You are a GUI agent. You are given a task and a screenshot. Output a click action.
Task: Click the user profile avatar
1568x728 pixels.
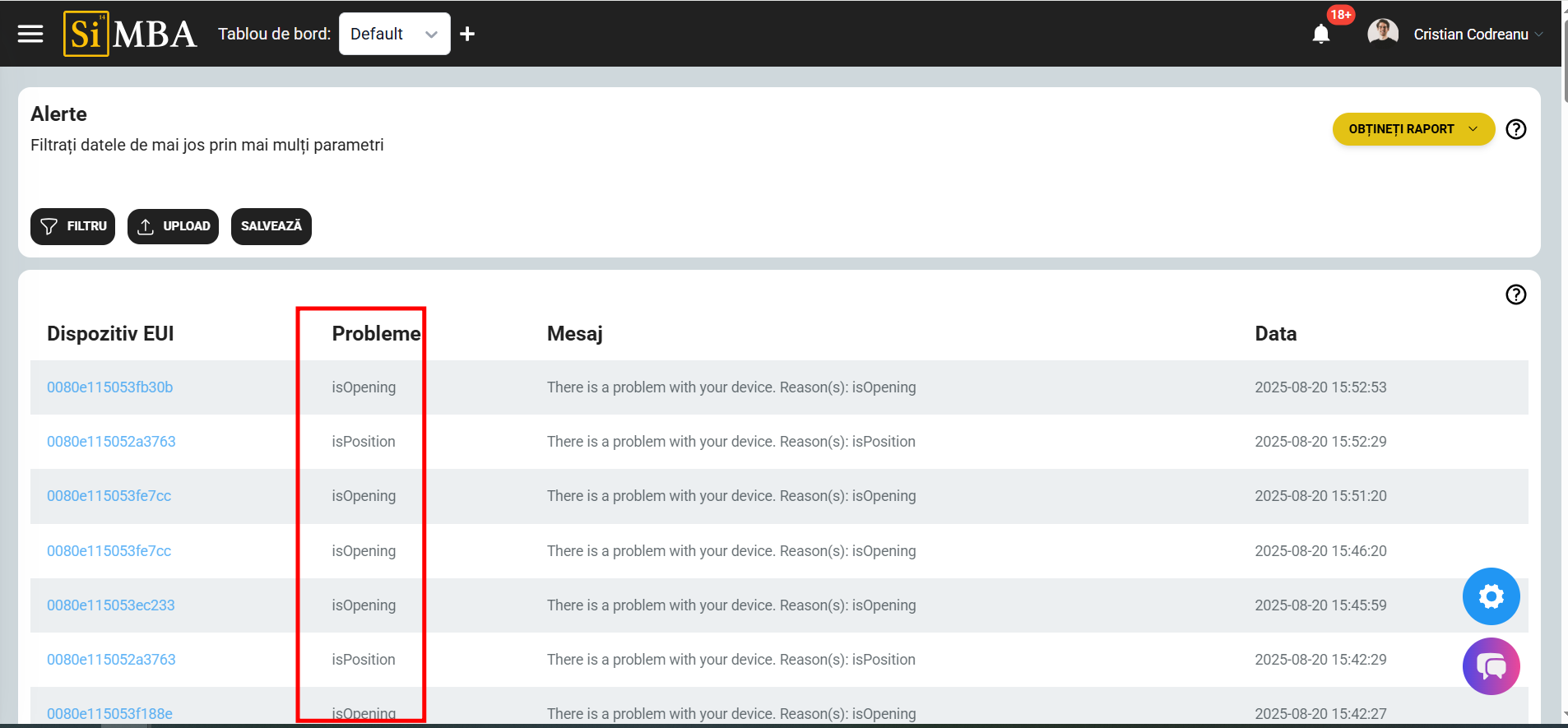[x=1382, y=34]
